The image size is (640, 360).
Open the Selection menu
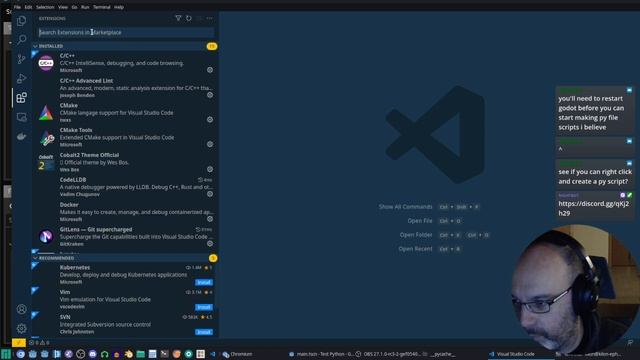(x=45, y=7)
